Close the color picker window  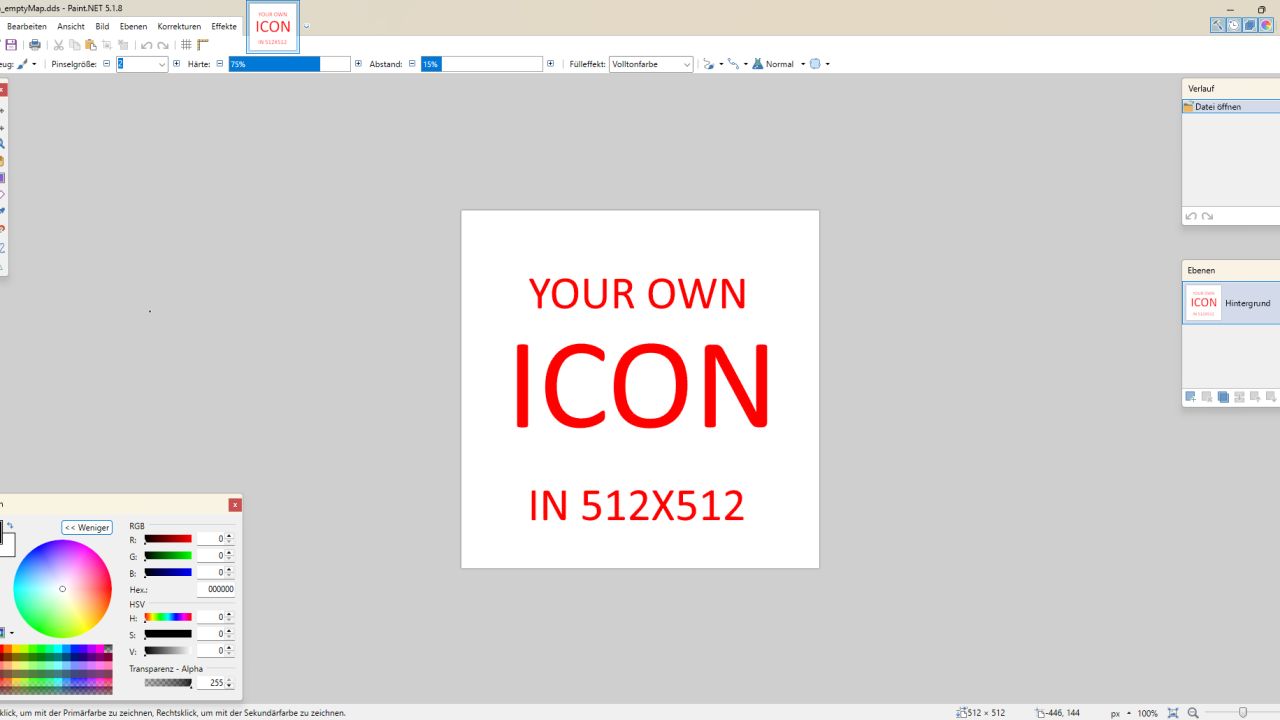[x=235, y=505]
